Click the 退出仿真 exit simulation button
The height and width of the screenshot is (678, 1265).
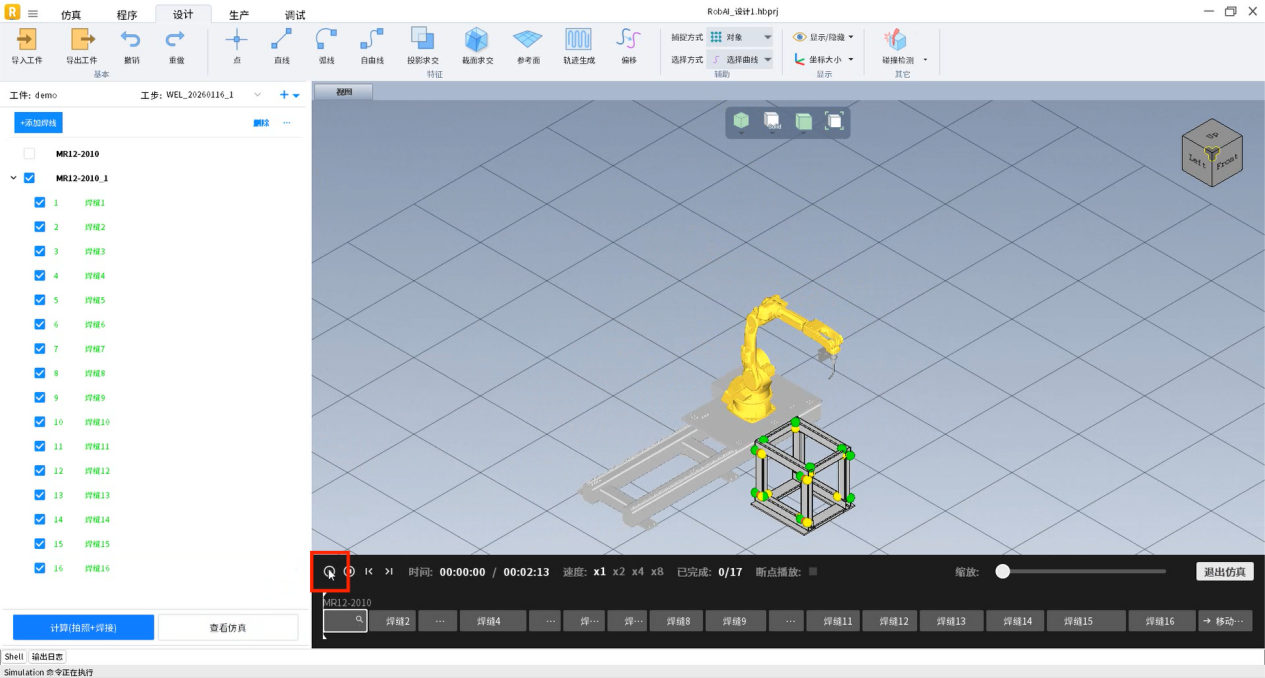pyautogui.click(x=1224, y=572)
